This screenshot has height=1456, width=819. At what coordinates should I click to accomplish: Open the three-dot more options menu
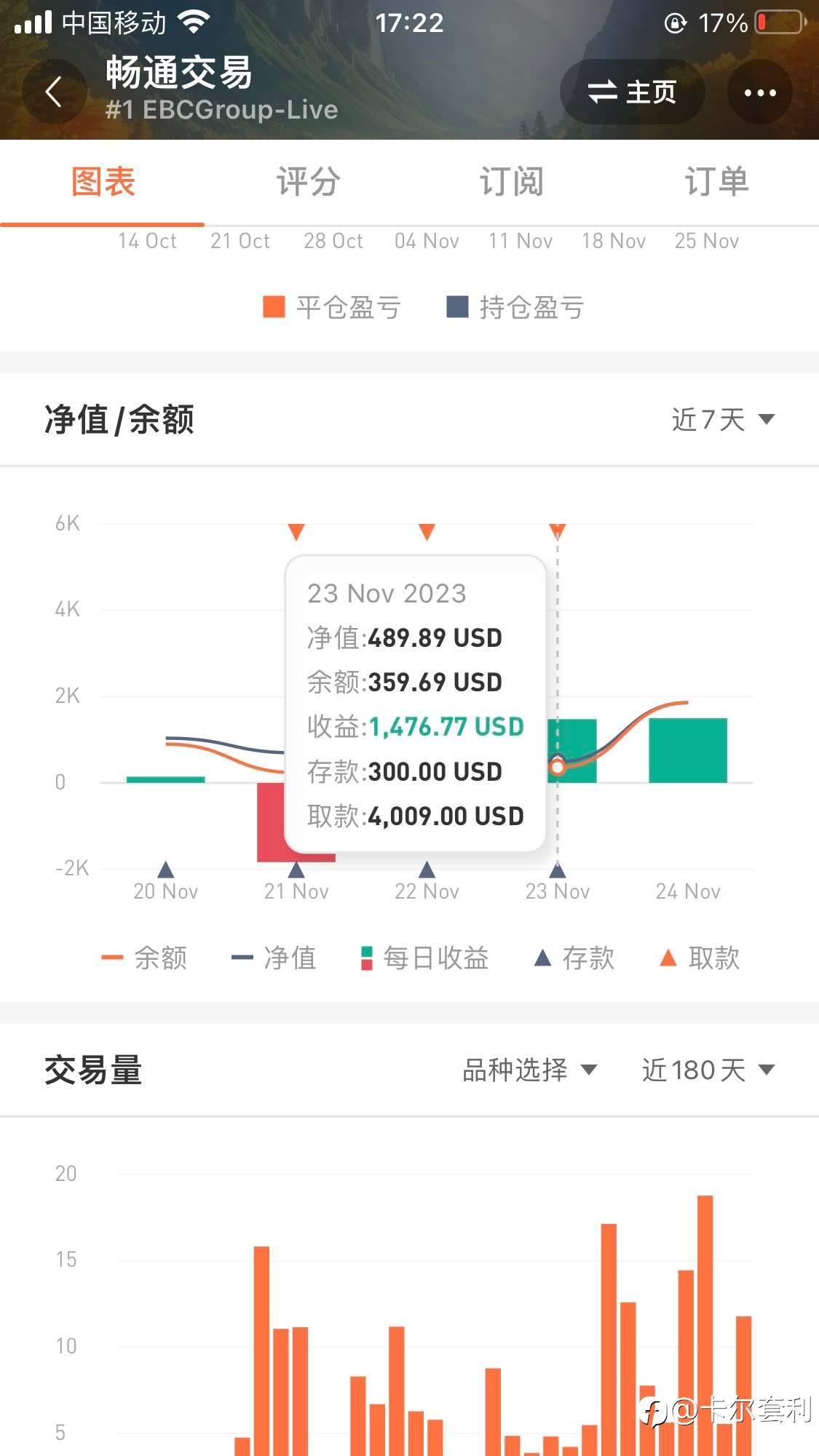[x=759, y=92]
